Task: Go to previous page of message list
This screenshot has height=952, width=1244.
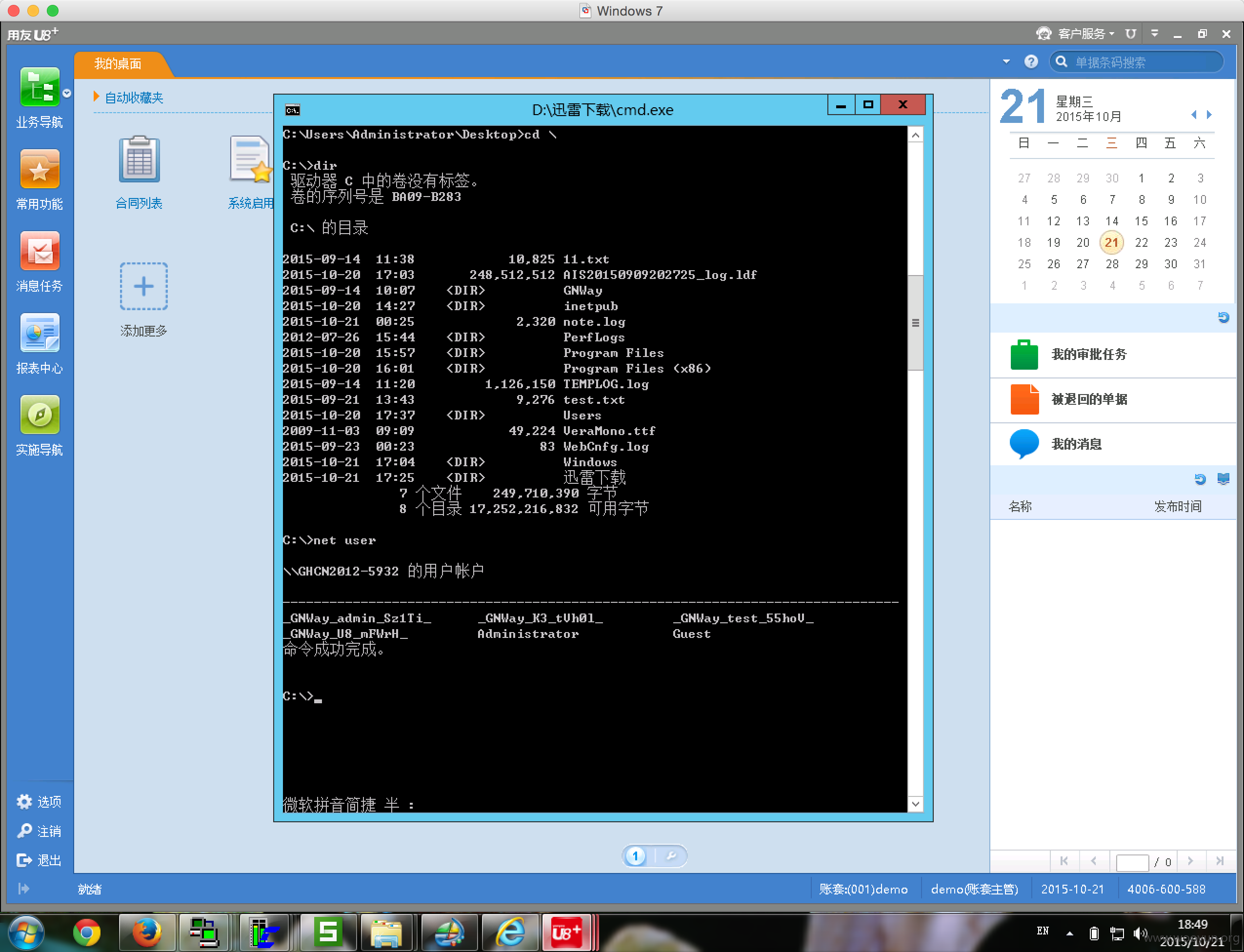Action: point(1093,861)
